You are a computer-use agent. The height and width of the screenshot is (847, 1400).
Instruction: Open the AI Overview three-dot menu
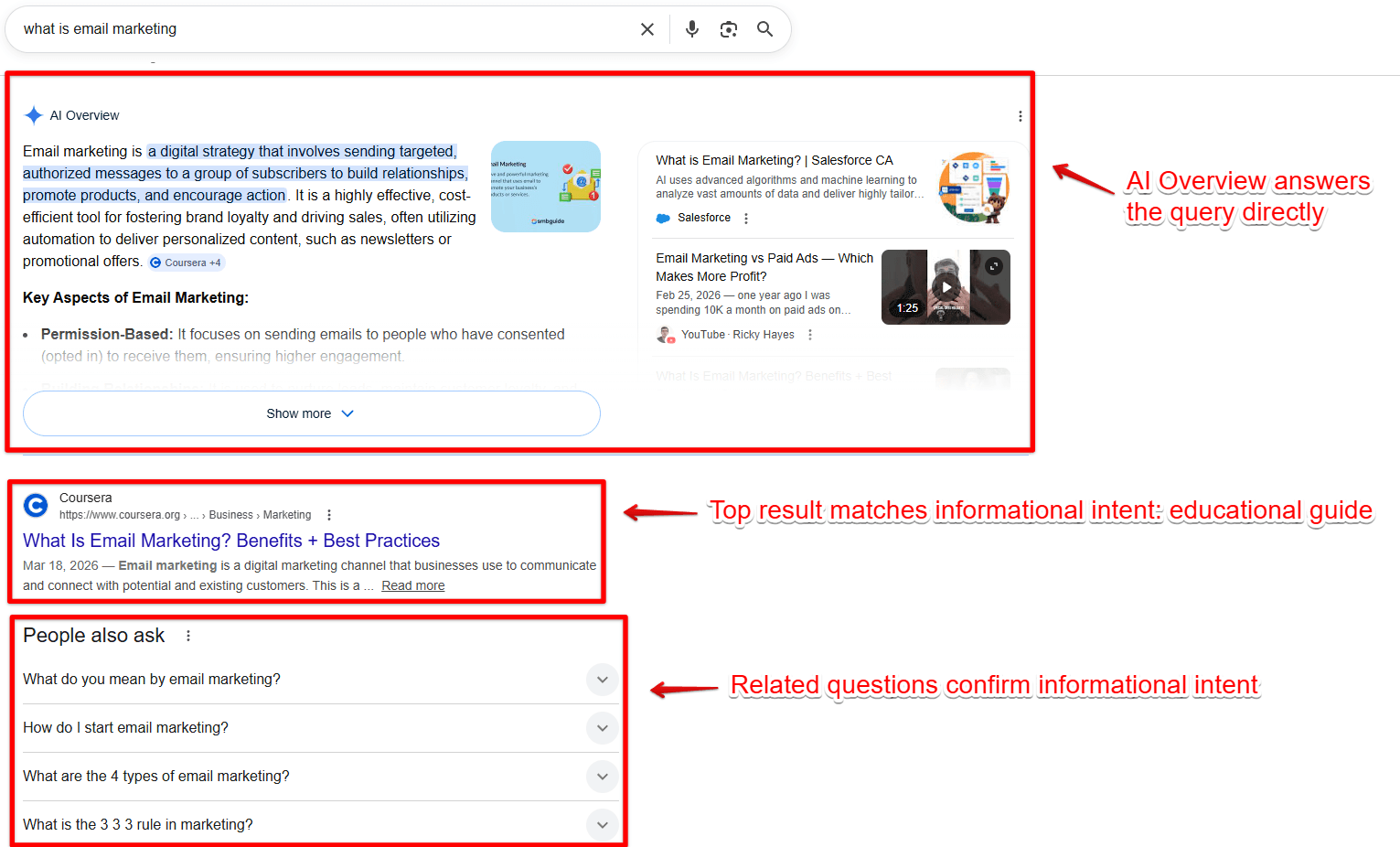coord(1020,115)
